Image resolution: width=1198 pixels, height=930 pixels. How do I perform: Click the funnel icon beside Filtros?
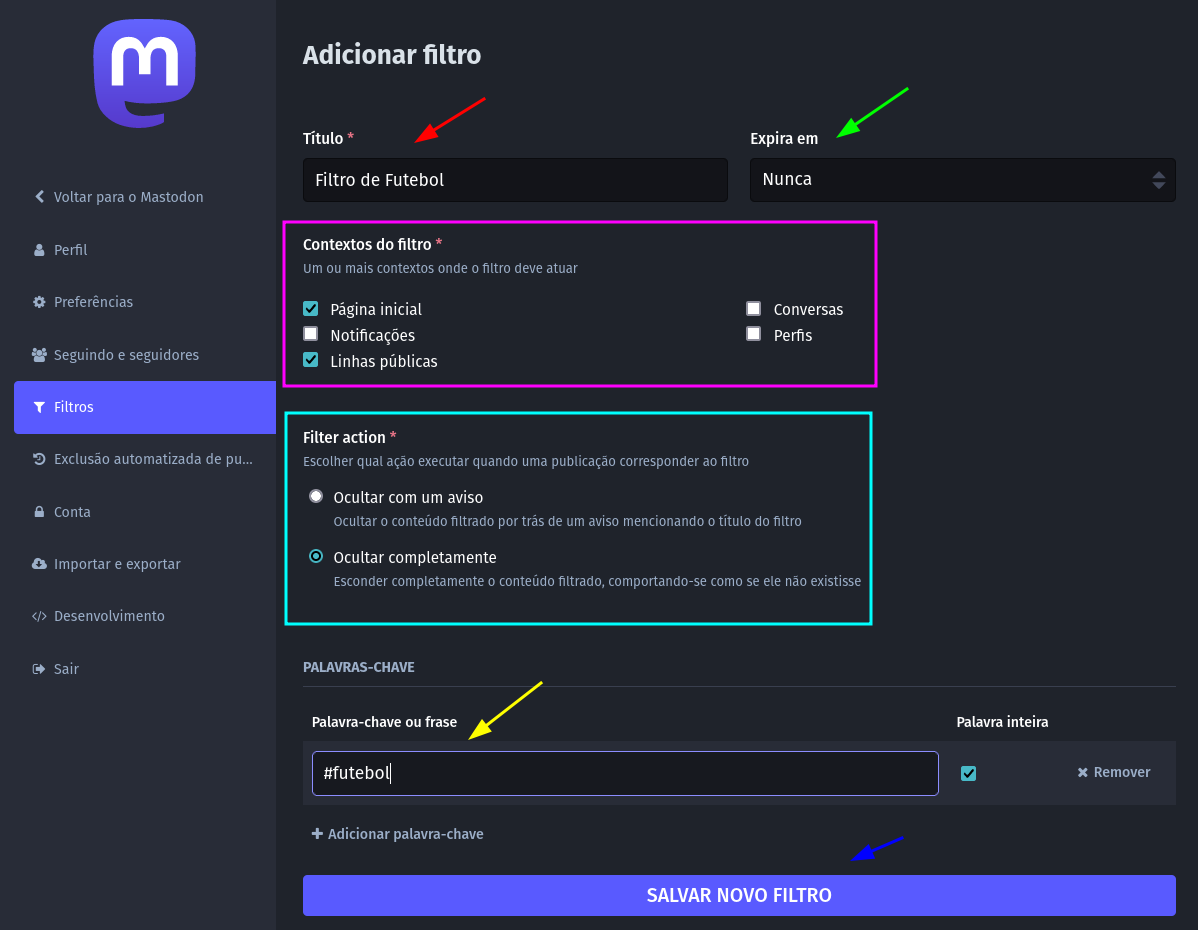39,407
